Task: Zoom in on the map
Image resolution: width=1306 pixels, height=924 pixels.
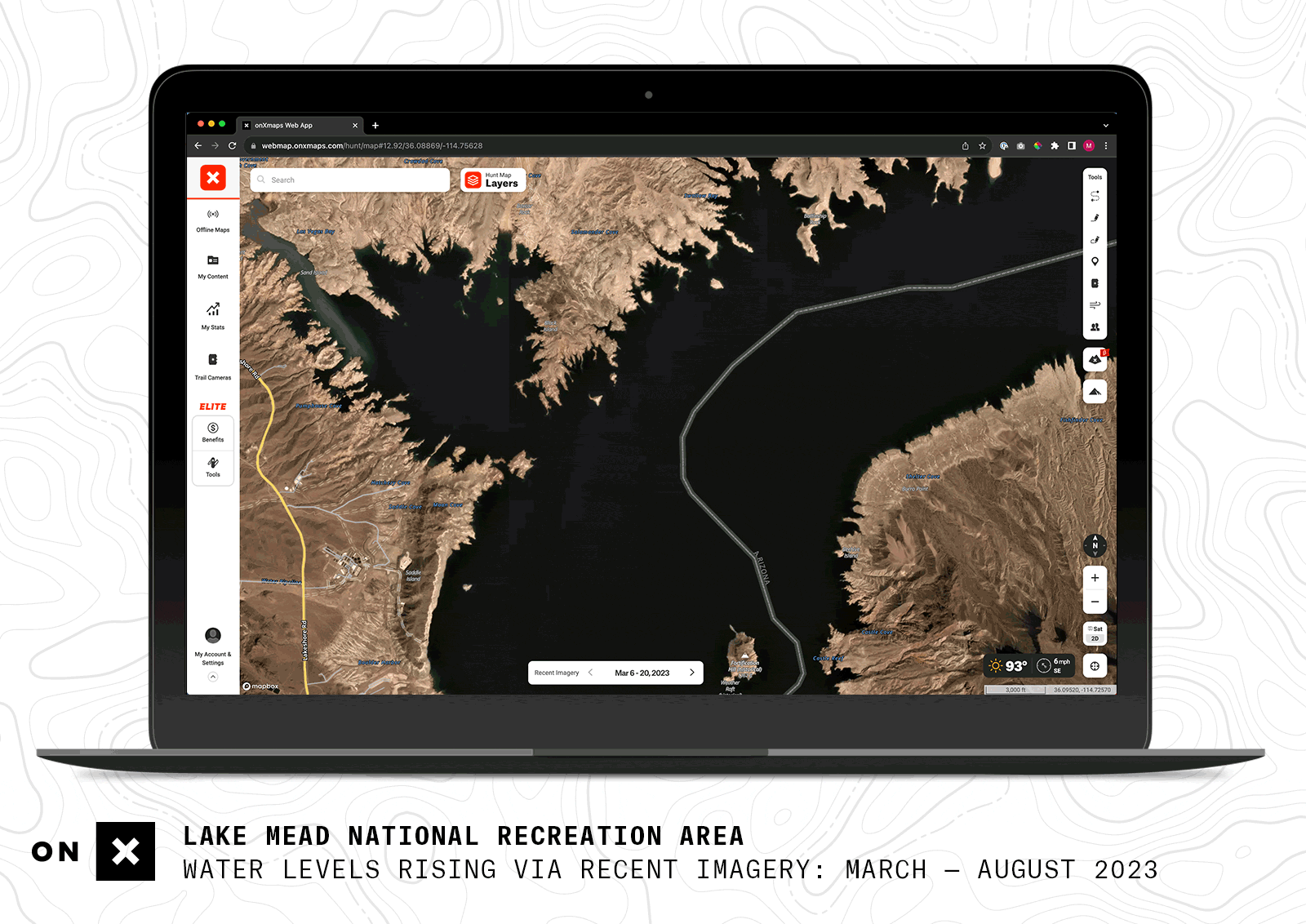Action: [x=1095, y=578]
